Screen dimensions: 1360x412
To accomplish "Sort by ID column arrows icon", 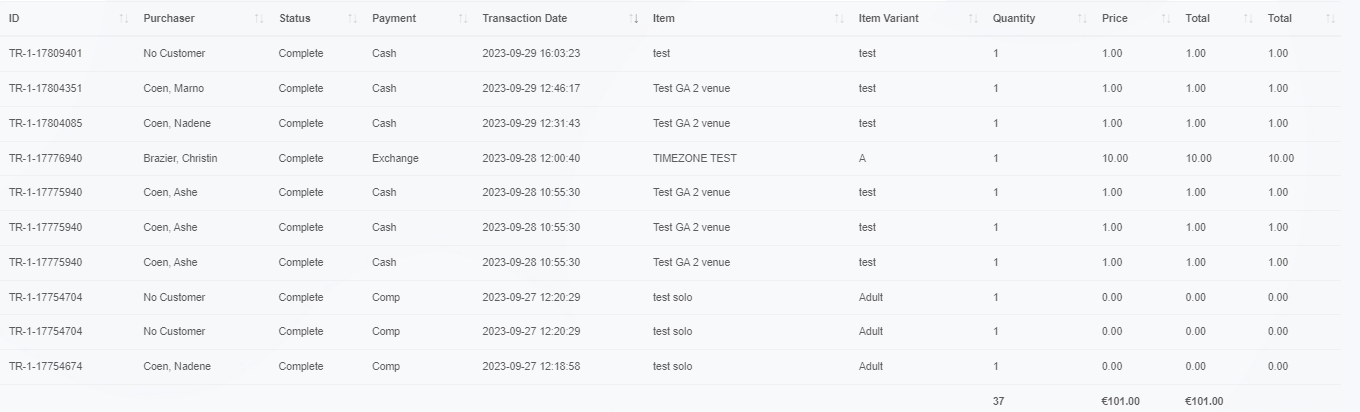I will pyautogui.click(x=123, y=19).
